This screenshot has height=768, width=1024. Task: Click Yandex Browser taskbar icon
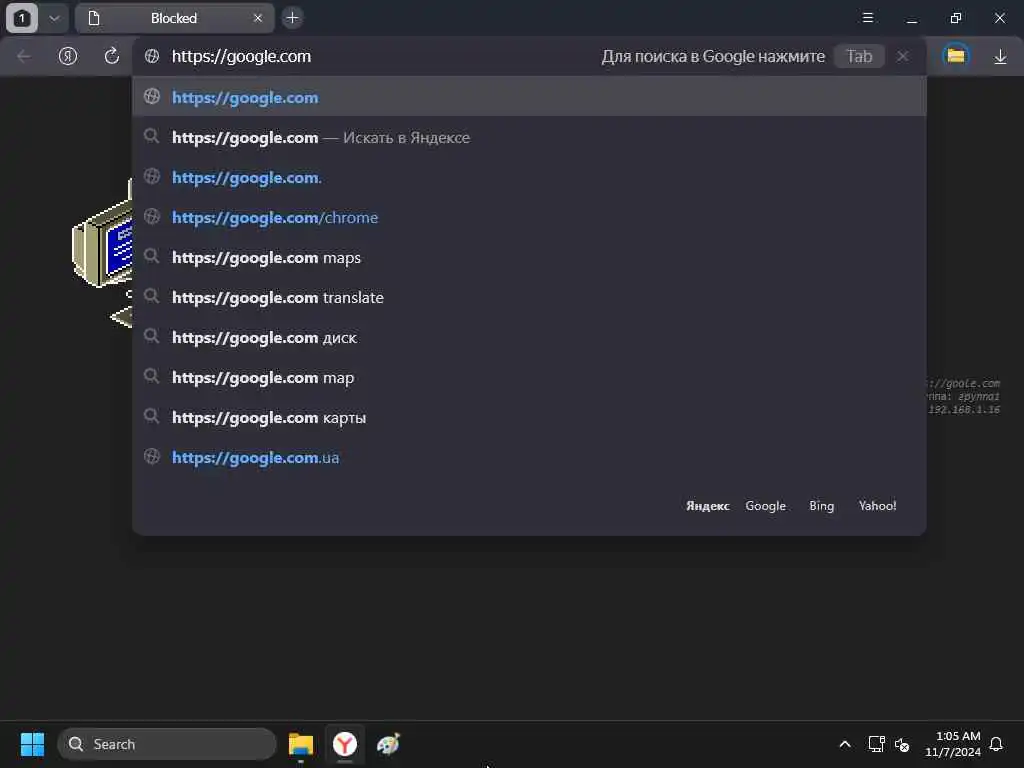[x=345, y=744]
